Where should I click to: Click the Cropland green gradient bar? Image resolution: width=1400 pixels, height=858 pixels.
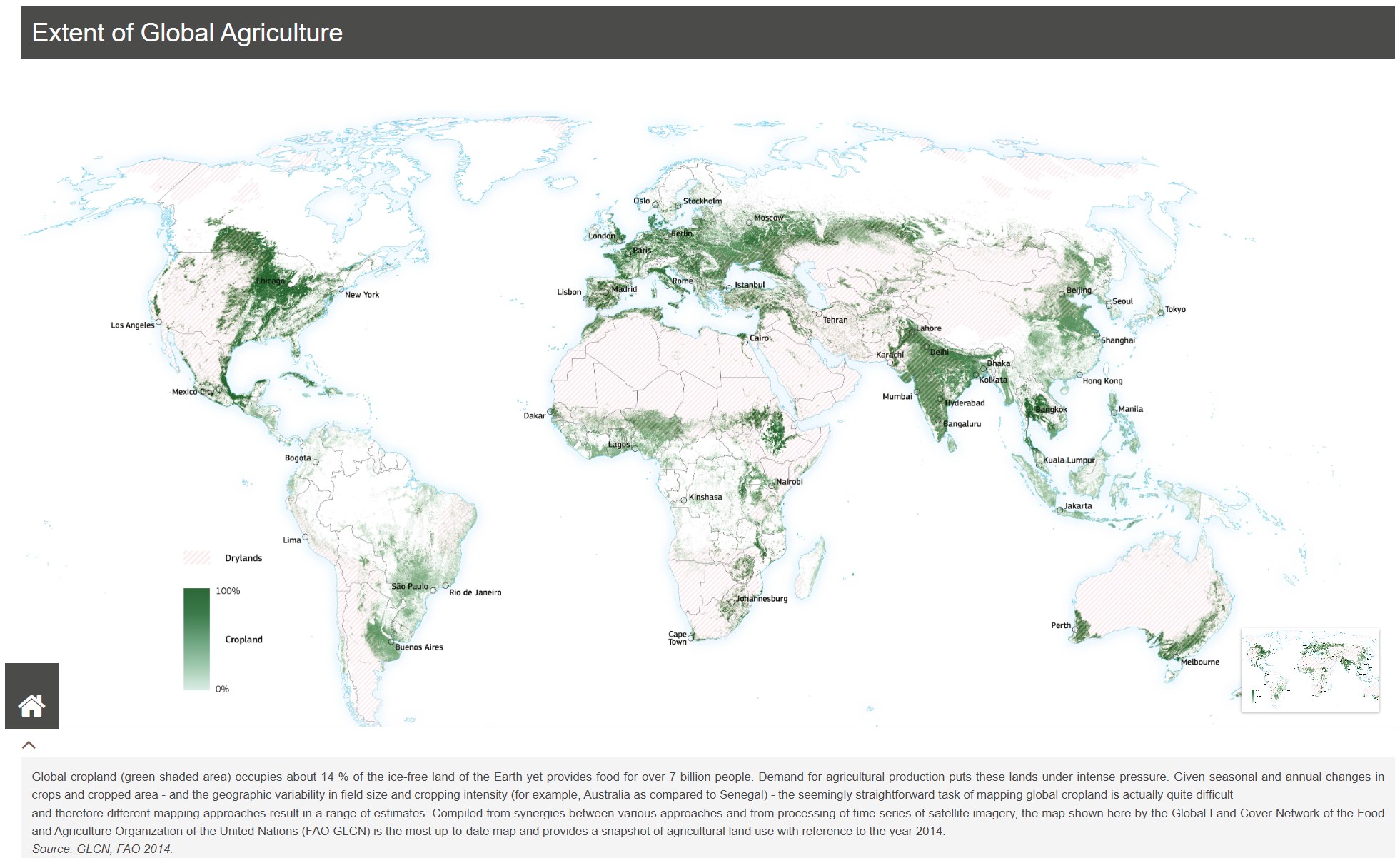click(196, 639)
